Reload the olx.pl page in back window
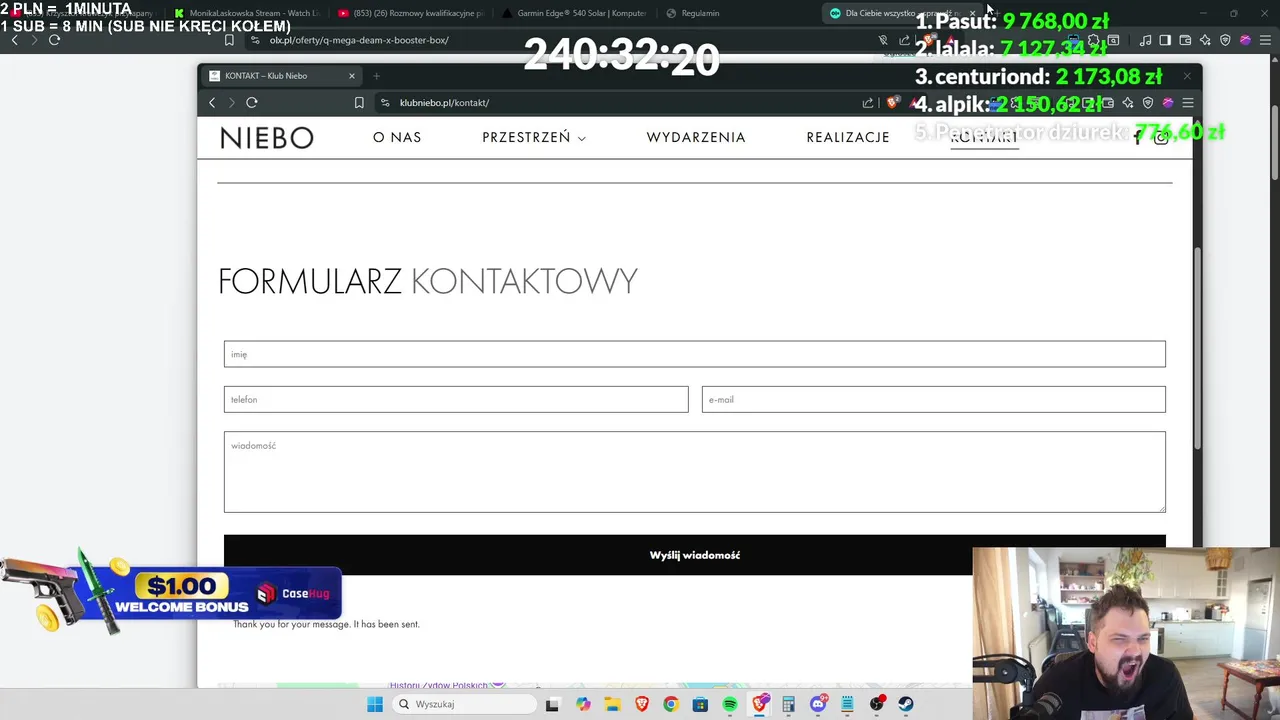This screenshot has height=720, width=1280. pos(54,40)
